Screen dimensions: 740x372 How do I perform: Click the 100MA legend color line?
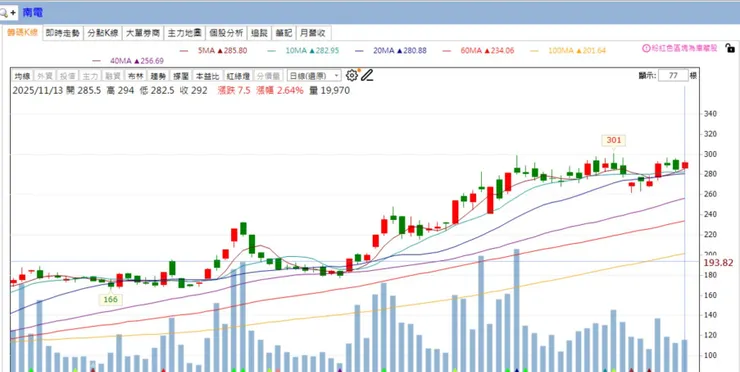coord(534,51)
